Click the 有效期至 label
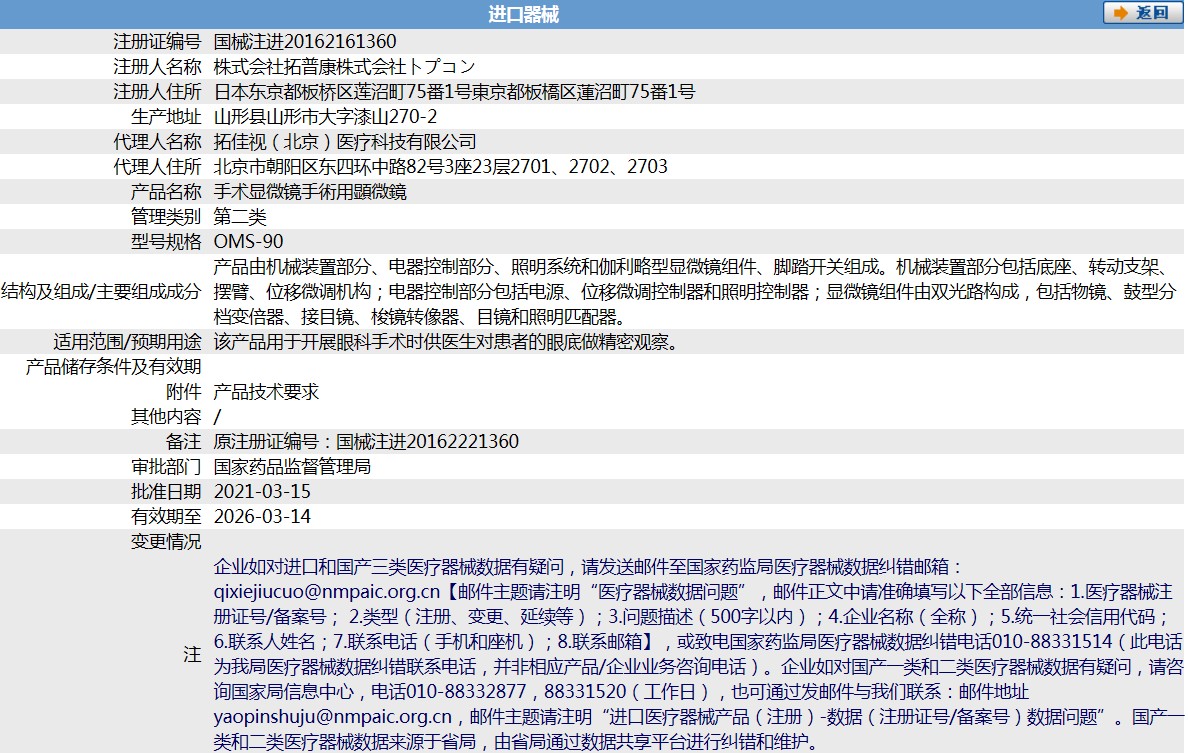Viewport: 1188px width, 753px height. tap(166, 517)
